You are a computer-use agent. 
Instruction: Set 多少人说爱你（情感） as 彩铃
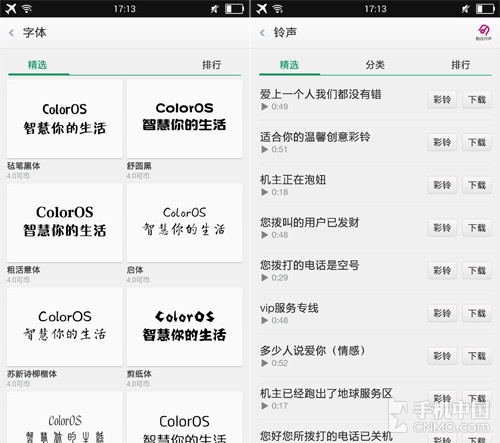pyautogui.click(x=442, y=356)
